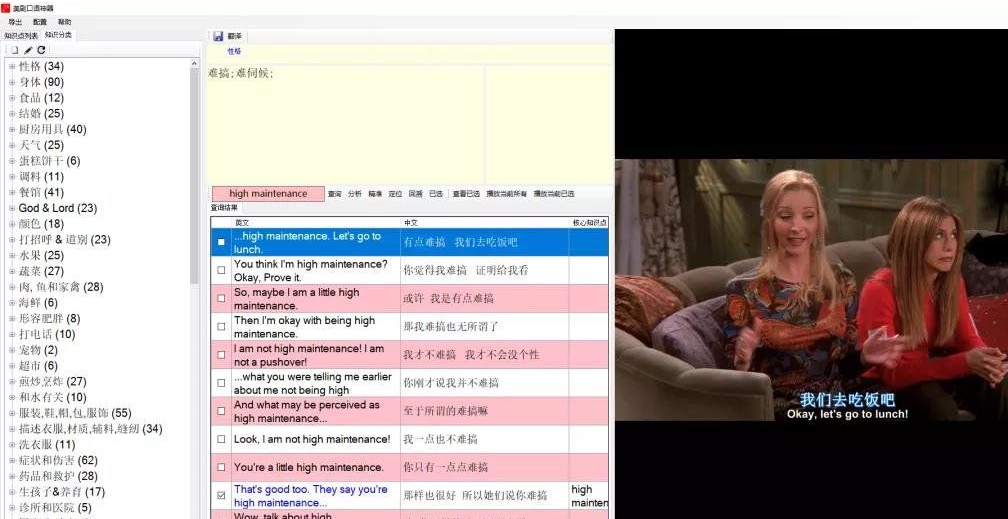Image resolution: width=1008 pixels, height=519 pixels.
Task: Select the 症状和伤害 (62) tree item
Action: (58, 460)
